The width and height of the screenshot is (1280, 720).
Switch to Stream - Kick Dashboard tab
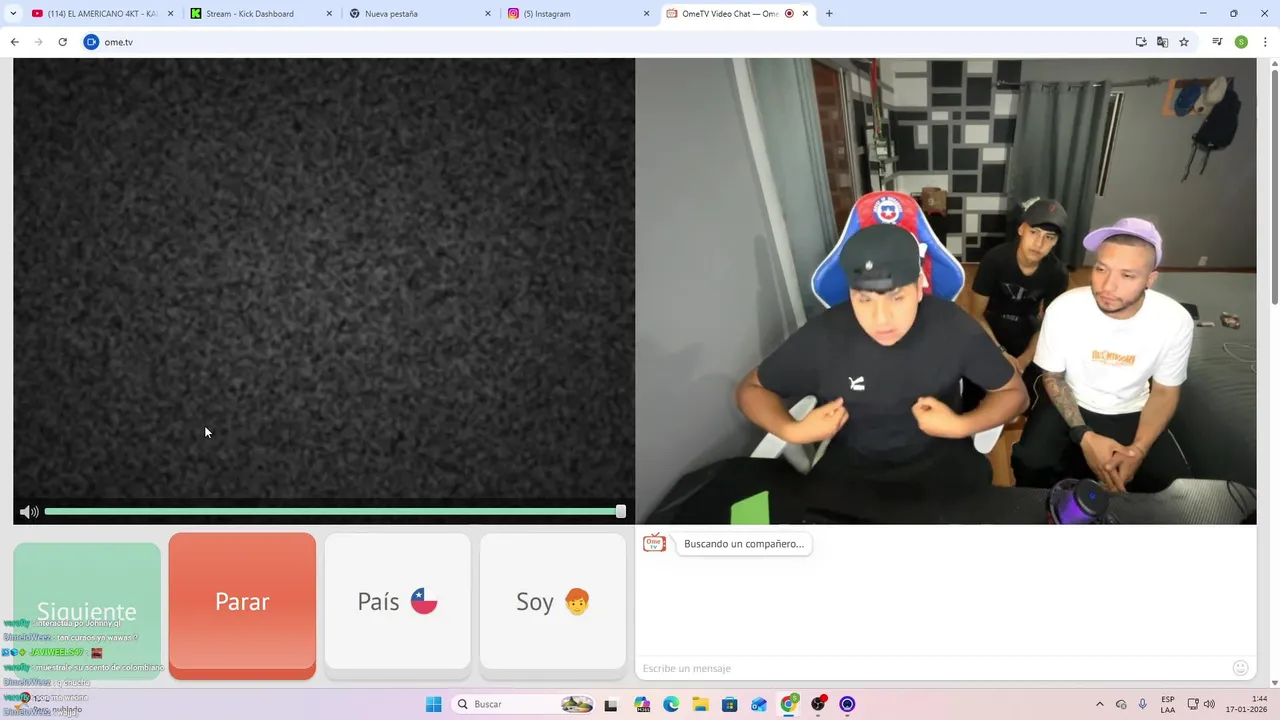click(x=250, y=14)
